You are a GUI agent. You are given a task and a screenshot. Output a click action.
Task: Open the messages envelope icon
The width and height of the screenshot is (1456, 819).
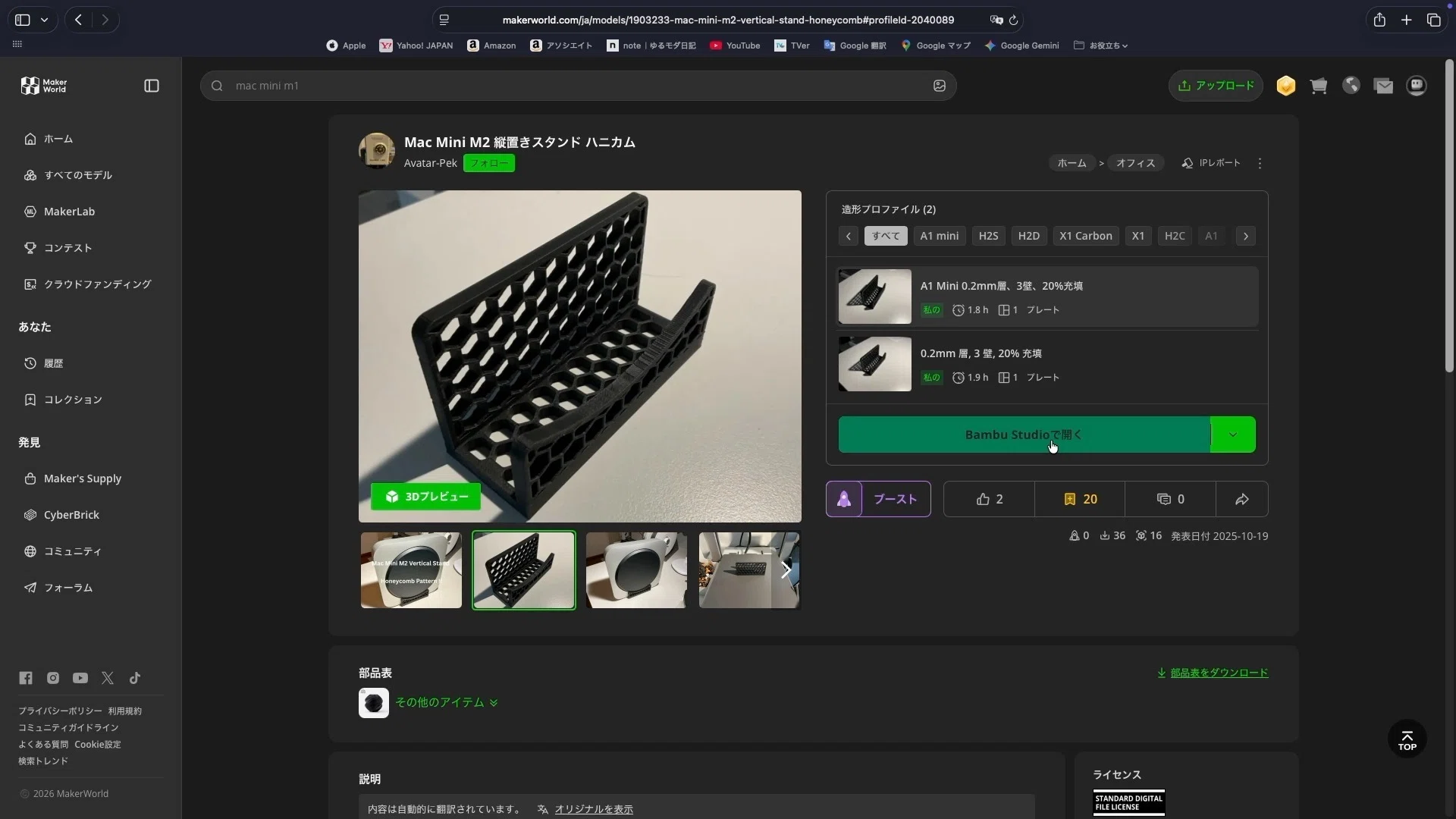[x=1384, y=86]
